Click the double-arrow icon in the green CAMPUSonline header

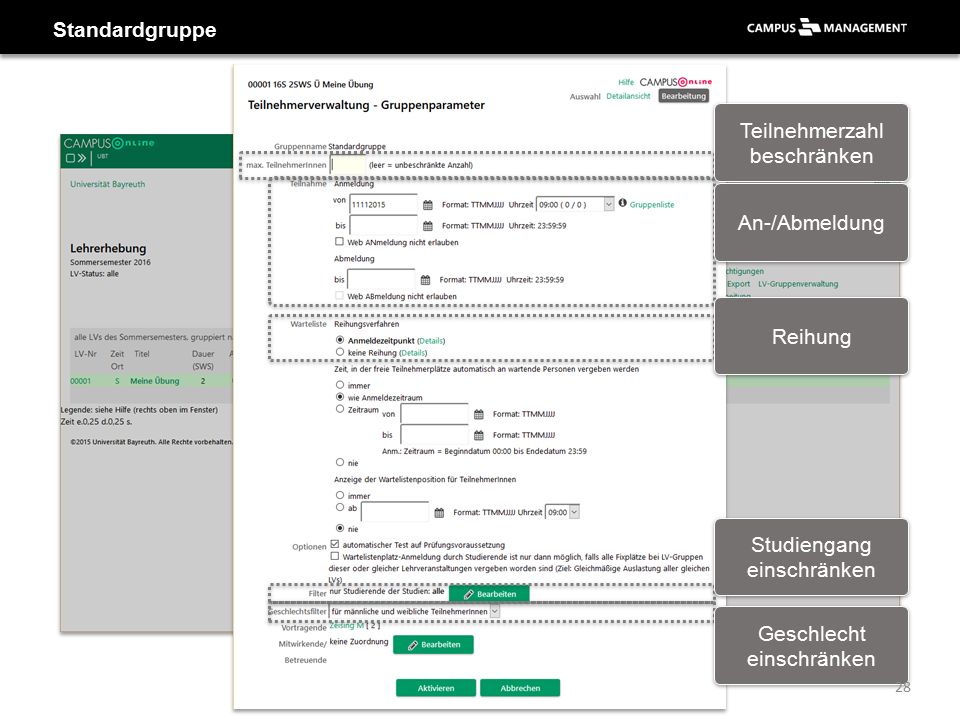pos(82,158)
